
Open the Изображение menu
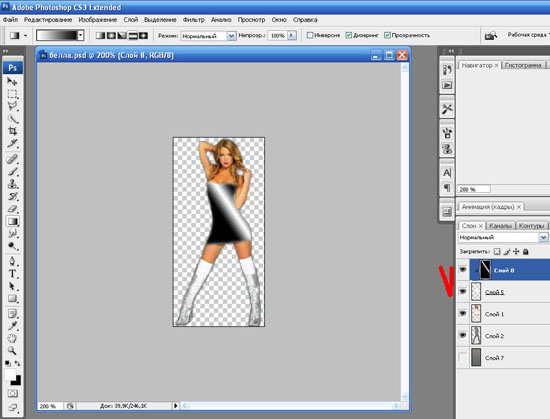pyautogui.click(x=98, y=20)
